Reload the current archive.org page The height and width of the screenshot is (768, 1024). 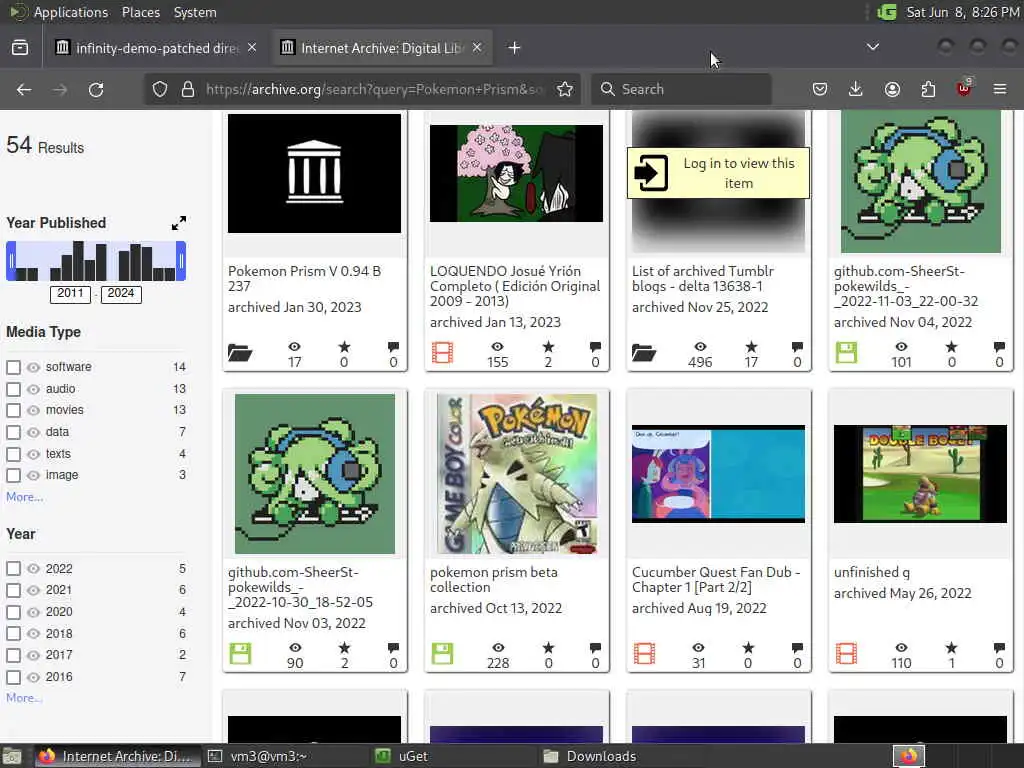point(96,89)
